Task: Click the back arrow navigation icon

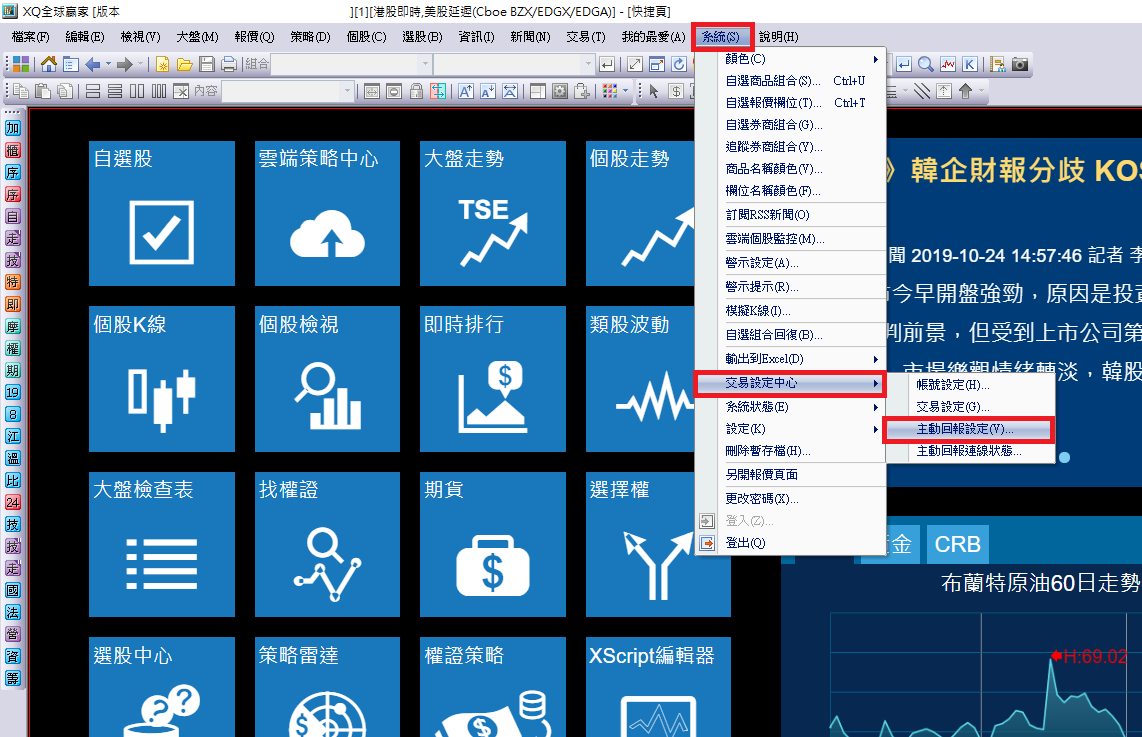Action: coord(93,65)
